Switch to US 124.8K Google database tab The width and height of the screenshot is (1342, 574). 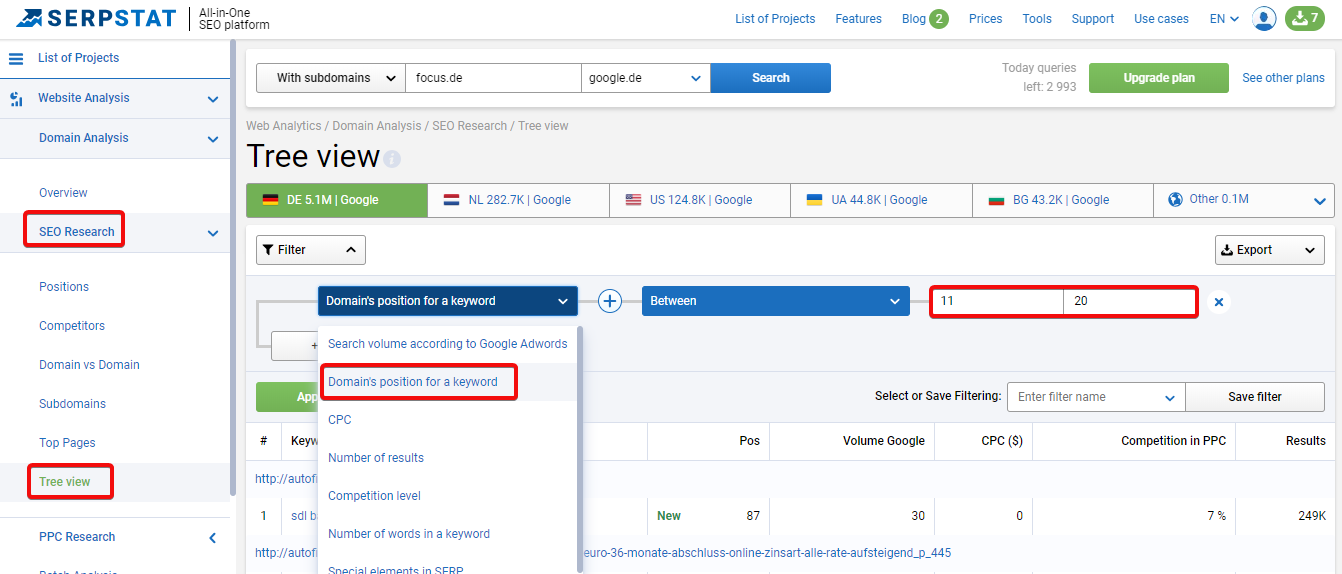coord(700,200)
